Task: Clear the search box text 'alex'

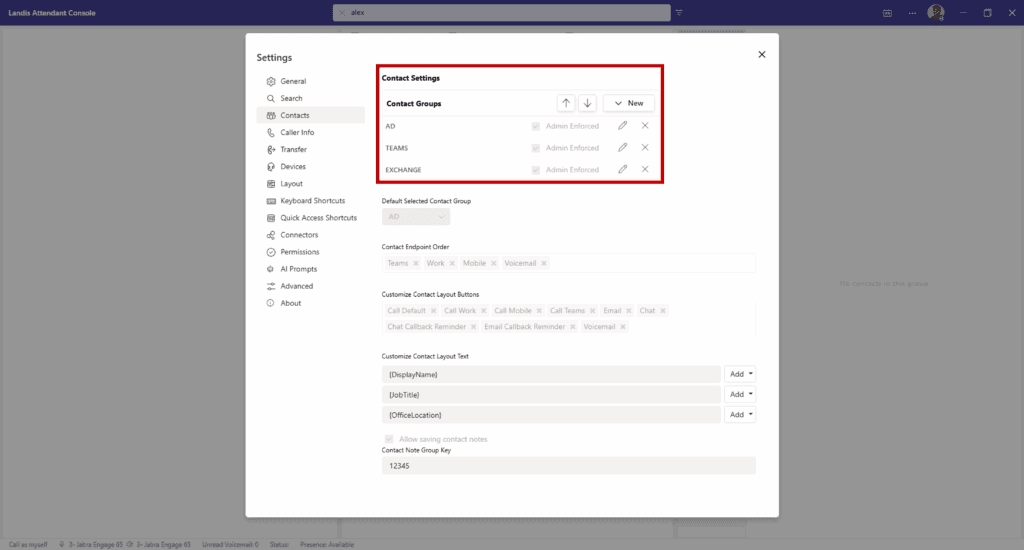Action: [342, 13]
